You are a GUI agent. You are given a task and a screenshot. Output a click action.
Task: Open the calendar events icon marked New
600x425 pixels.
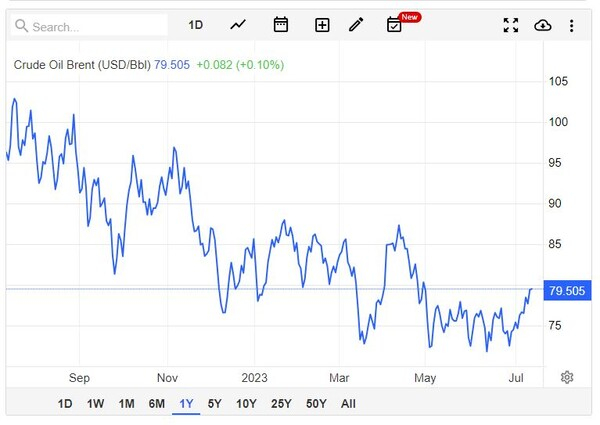tap(394, 25)
